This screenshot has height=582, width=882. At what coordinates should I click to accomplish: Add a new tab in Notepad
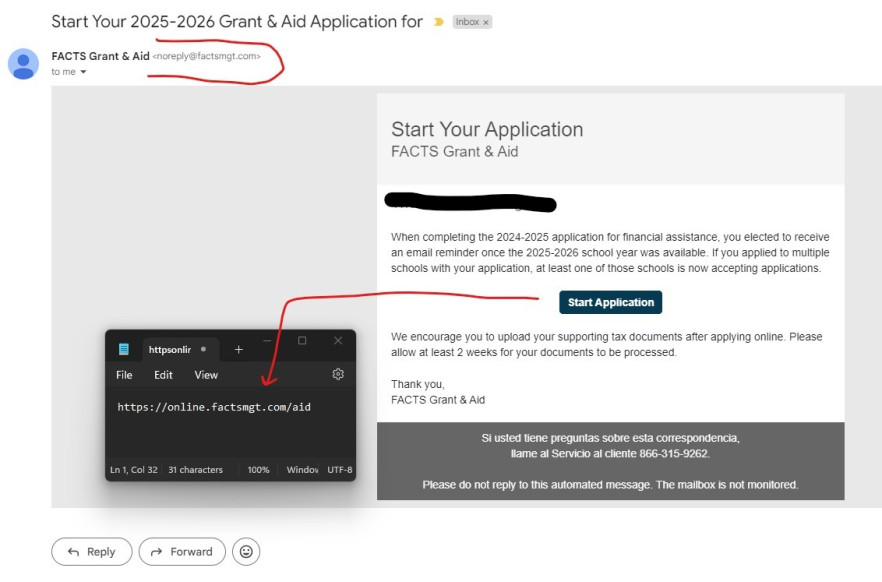click(238, 350)
